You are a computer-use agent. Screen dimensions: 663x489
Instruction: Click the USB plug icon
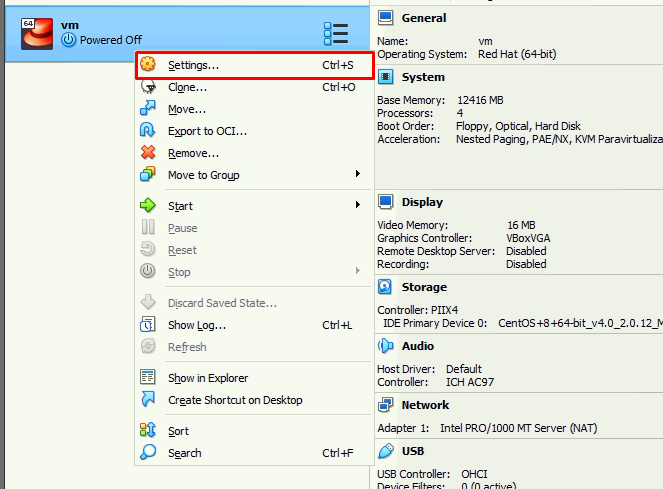pos(386,451)
